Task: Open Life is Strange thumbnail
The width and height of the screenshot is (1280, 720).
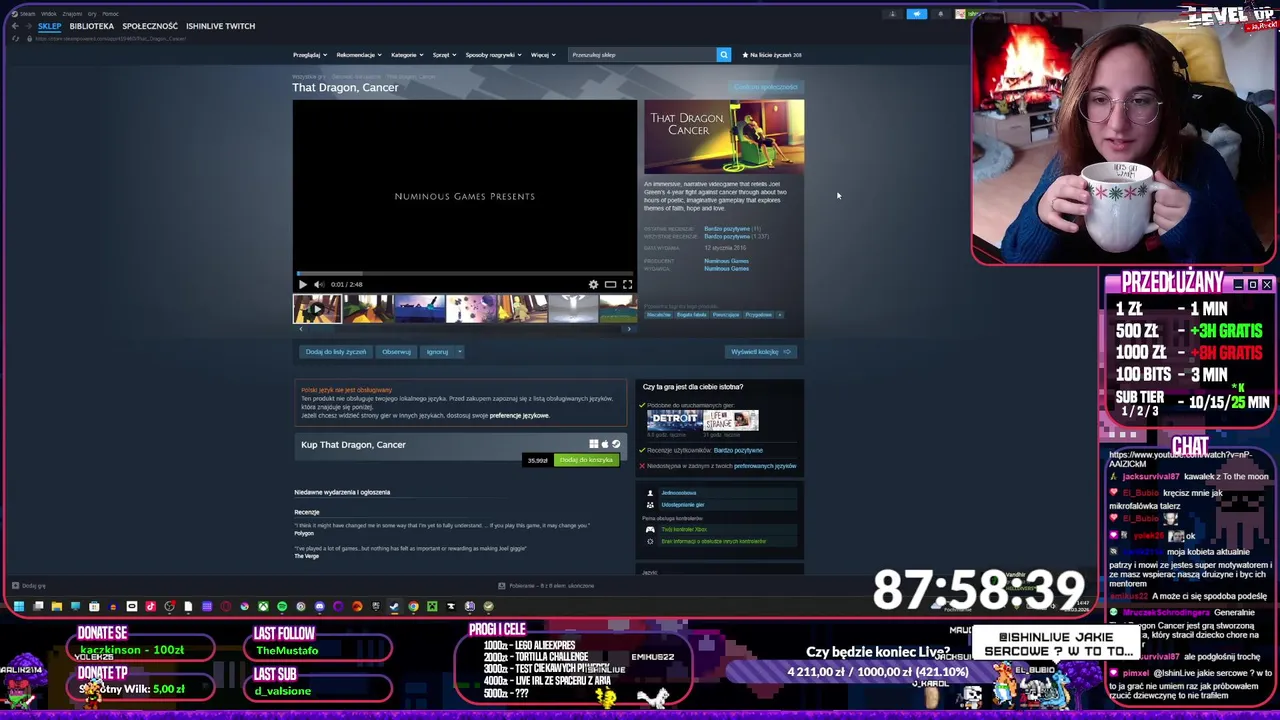Action: point(731,419)
